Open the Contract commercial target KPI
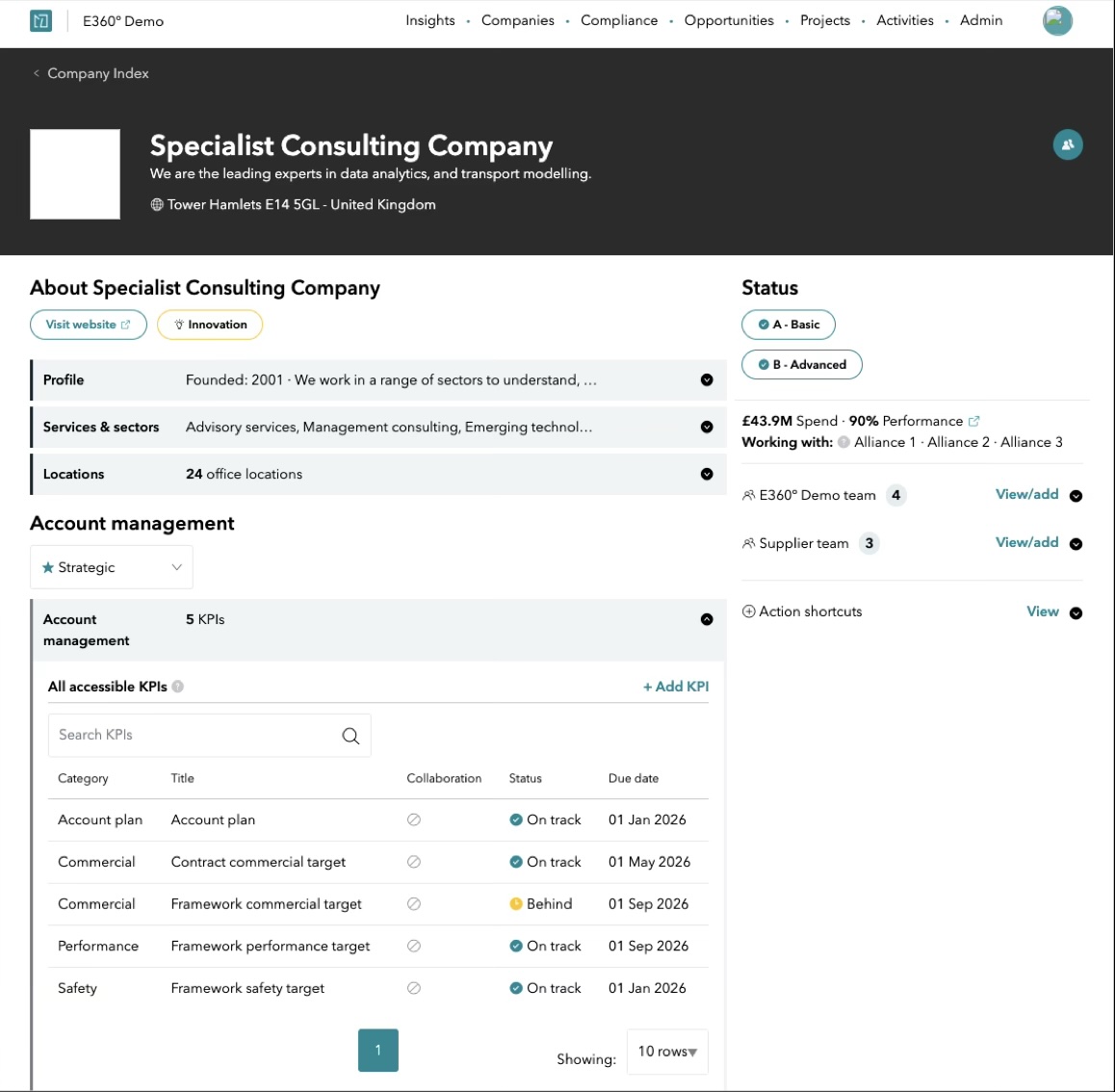This screenshot has width=1115, height=1092. point(258,862)
